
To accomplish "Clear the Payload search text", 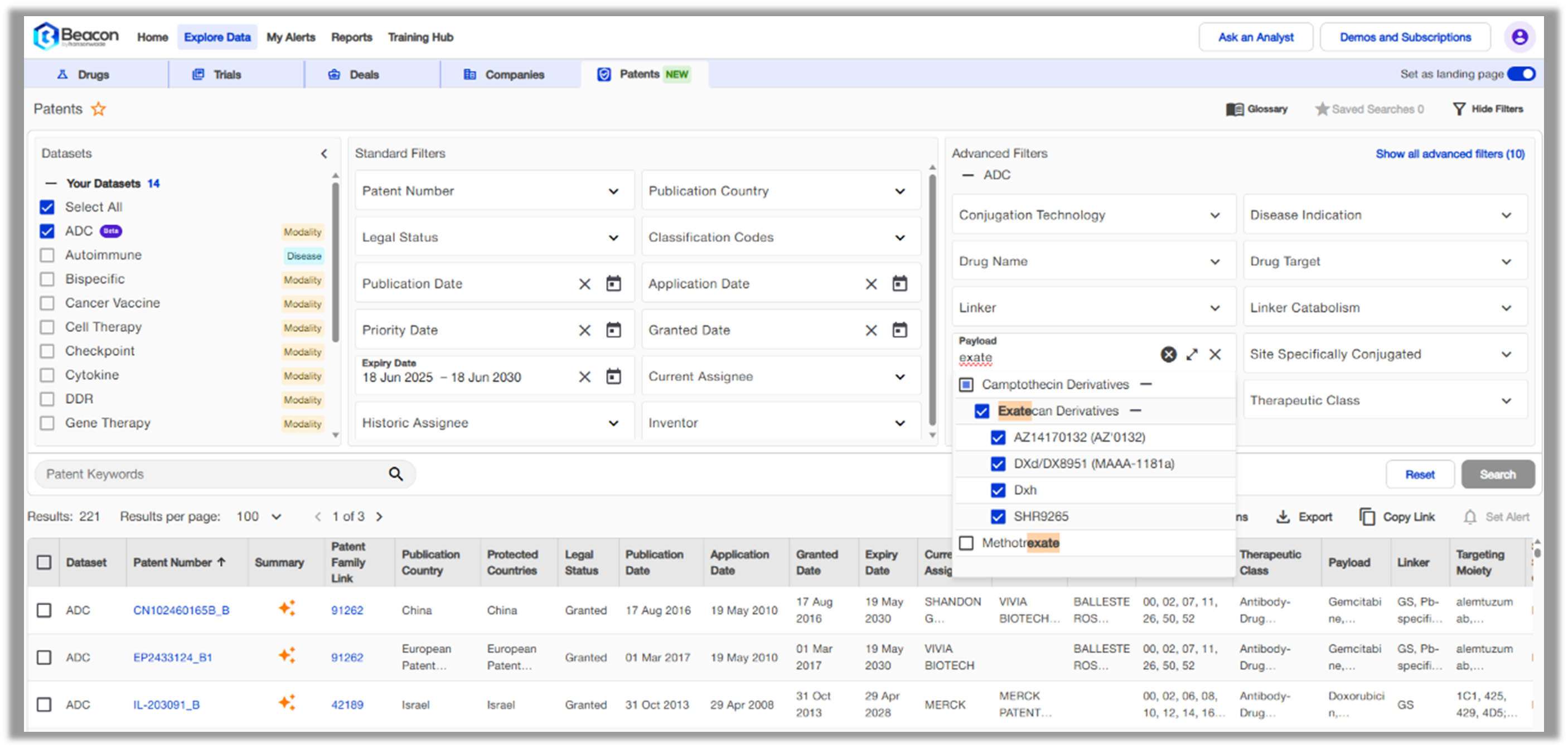I will (x=1168, y=355).
